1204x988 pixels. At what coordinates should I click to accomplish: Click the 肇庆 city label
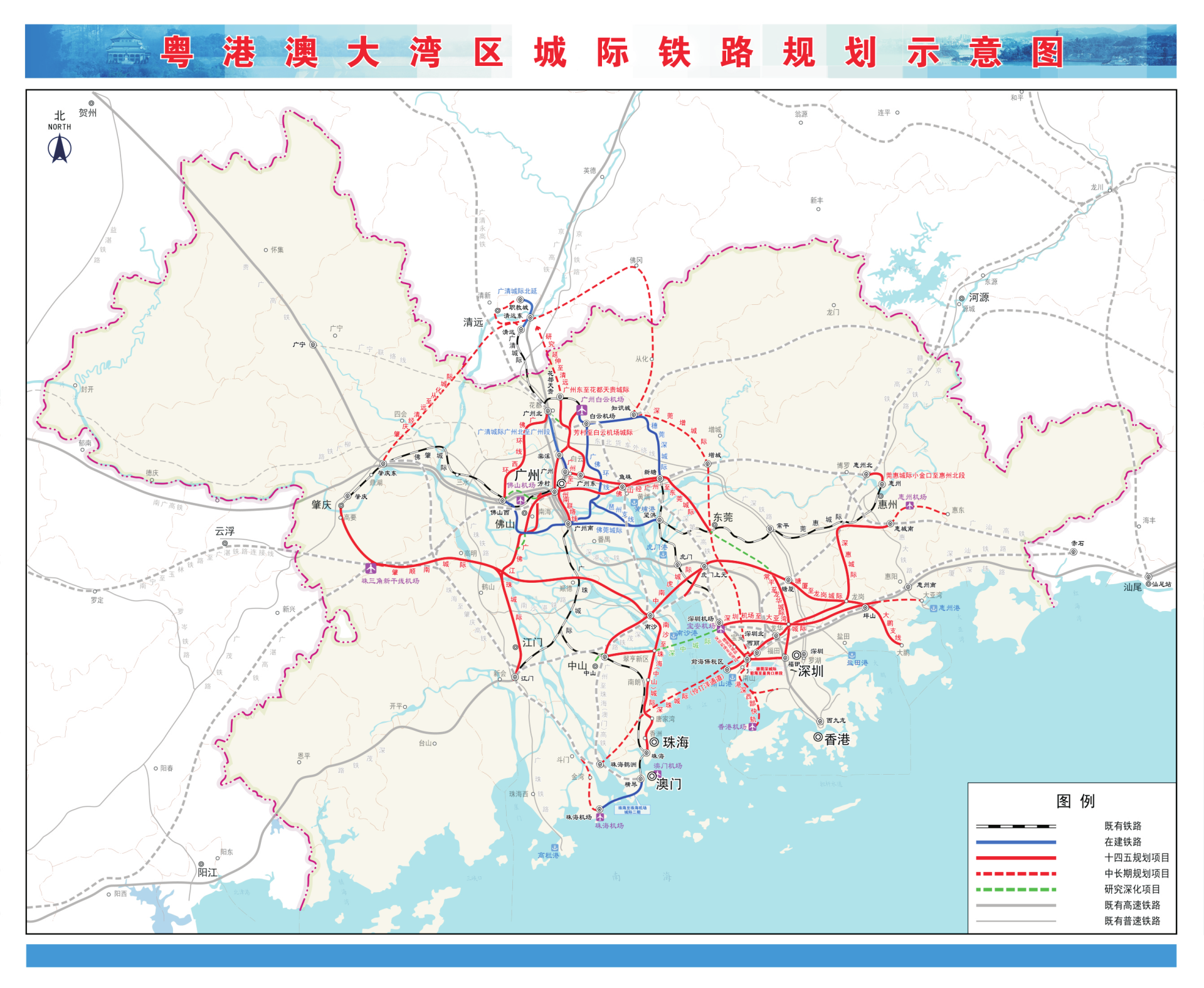[x=321, y=505]
